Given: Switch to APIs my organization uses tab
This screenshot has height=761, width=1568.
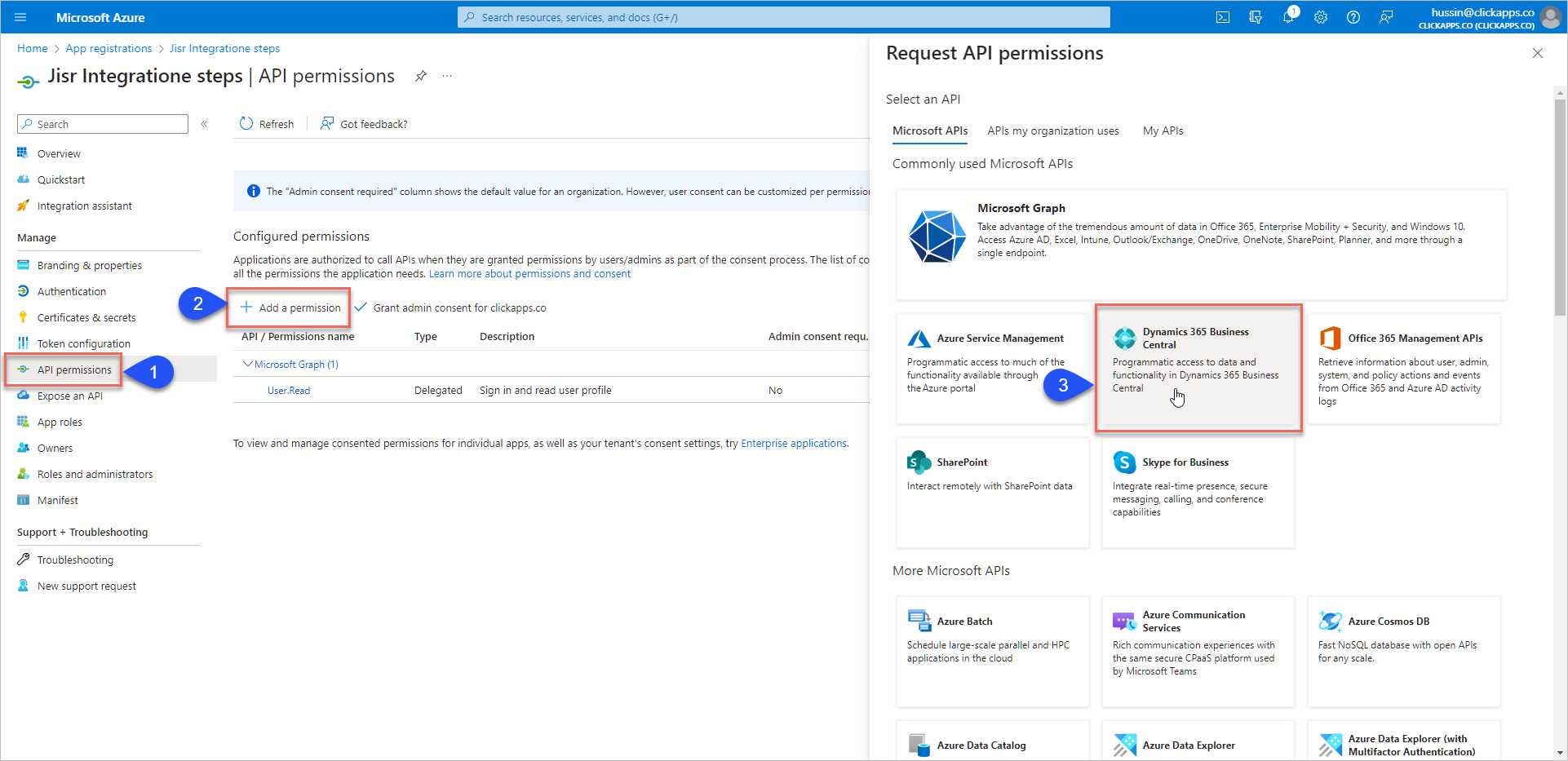Looking at the screenshot, I should tap(1052, 131).
